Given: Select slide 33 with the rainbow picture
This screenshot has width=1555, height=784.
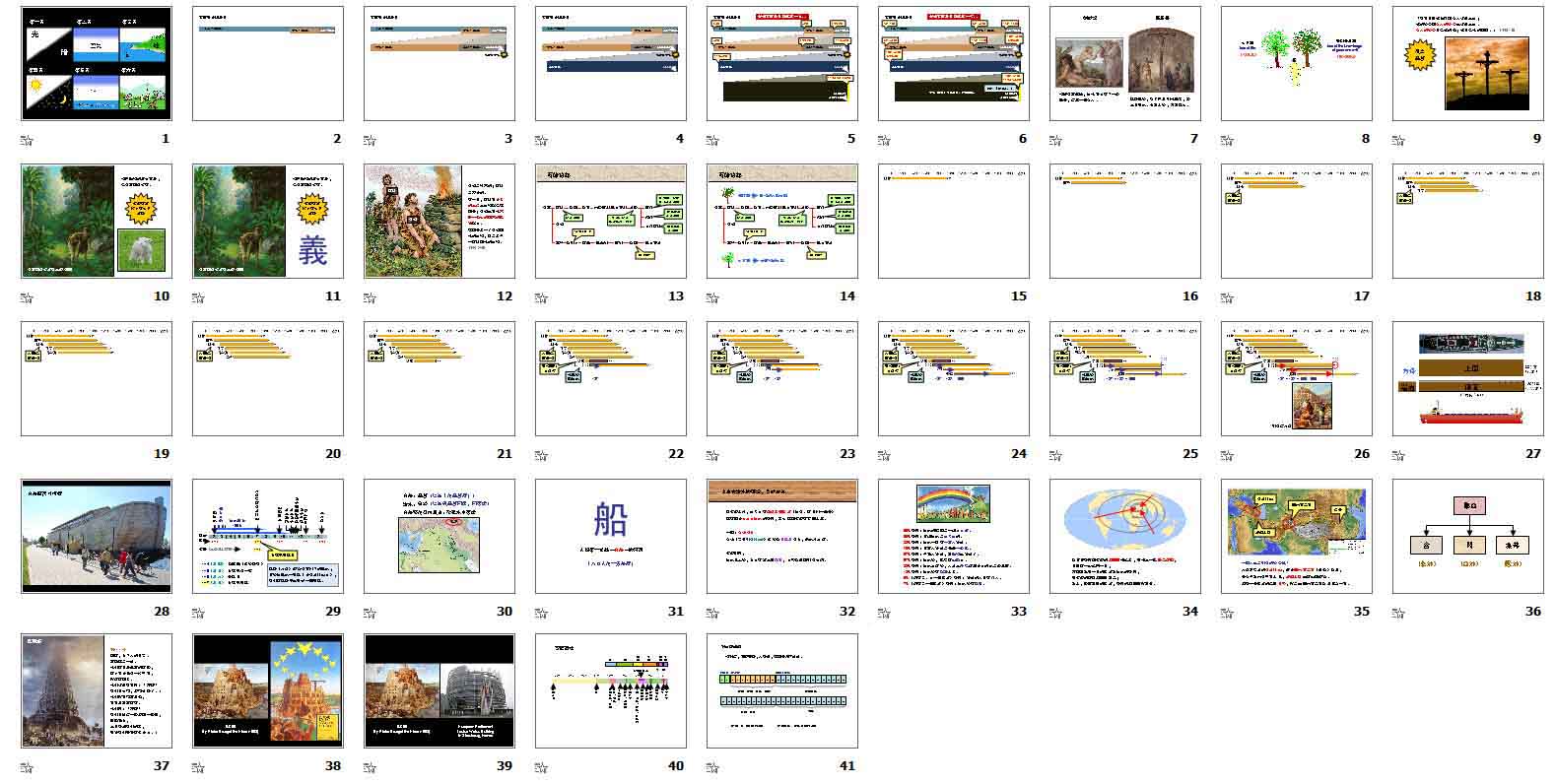Looking at the screenshot, I should pos(953,536).
